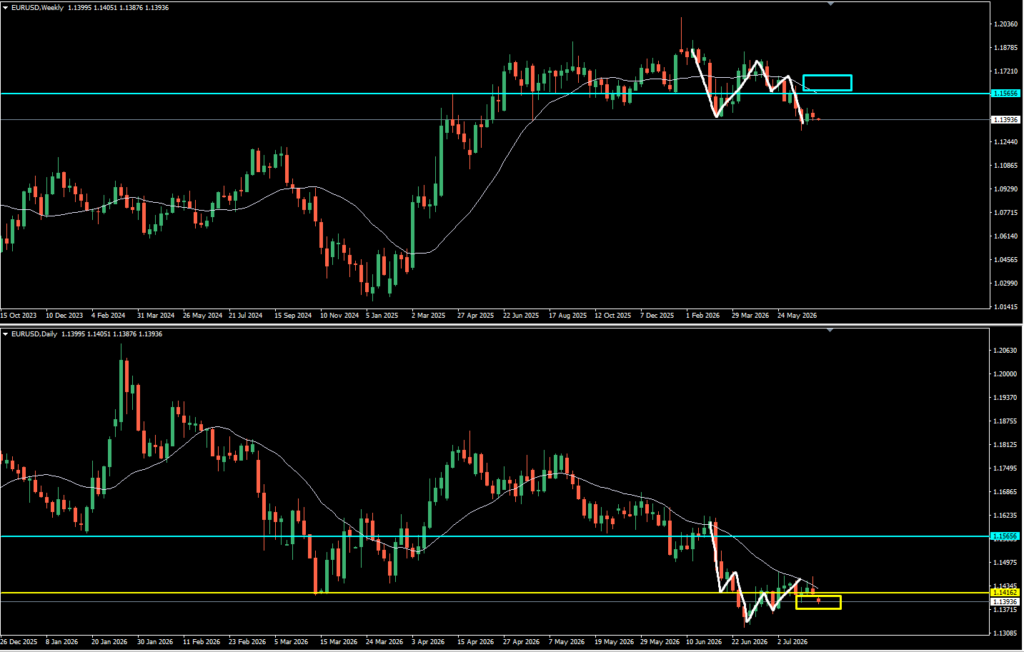Click the 22 Jun 2026 date label

click(750, 642)
